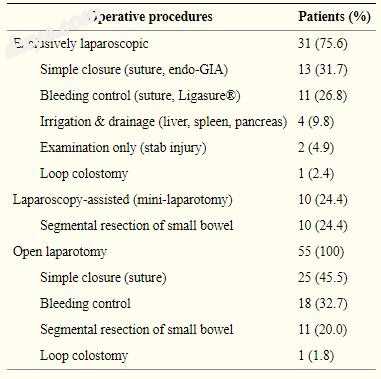This screenshot has height=379, width=381.
Task: Click the 'Open laparotomy' row label
Action: [x=60, y=252]
